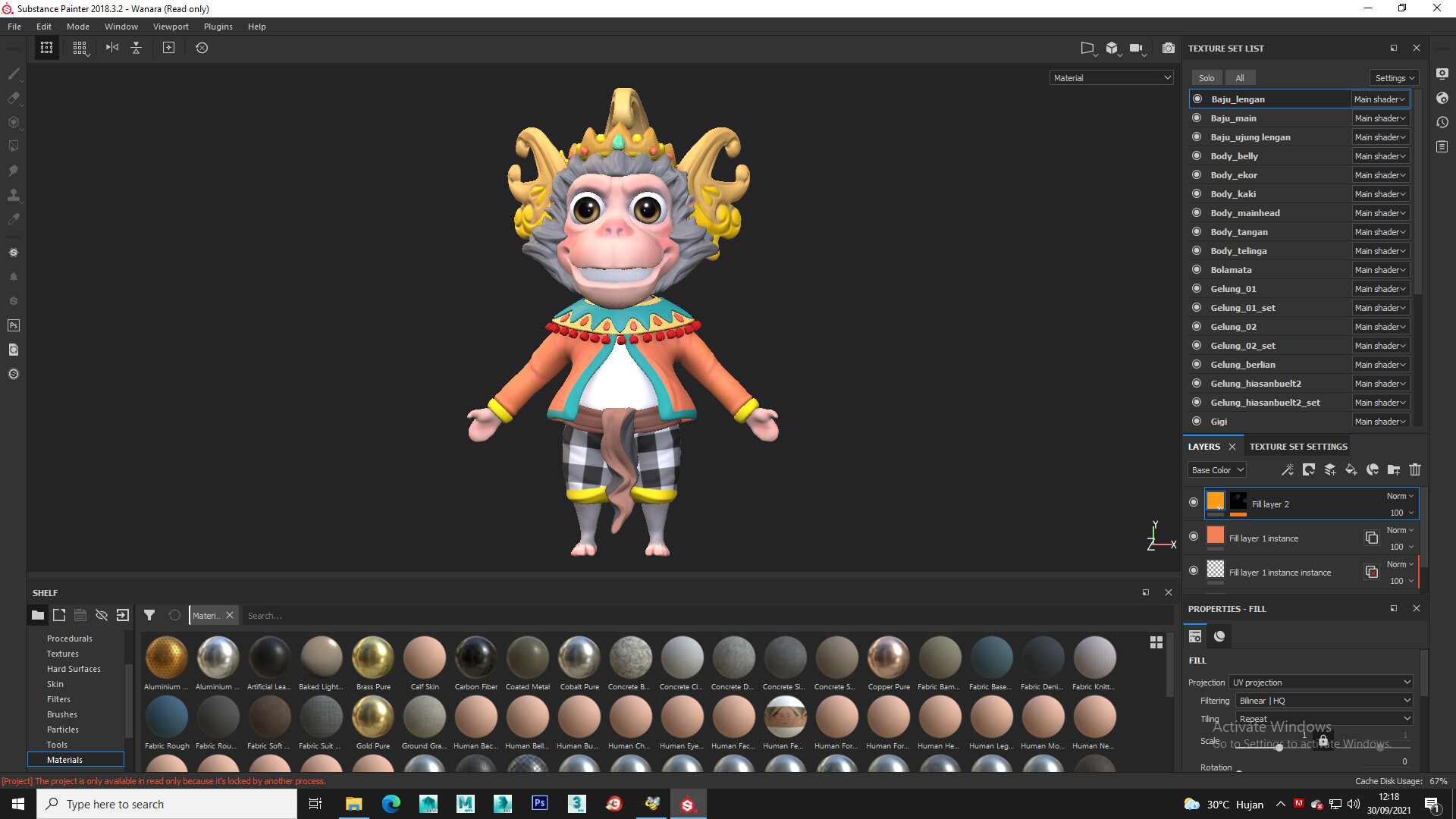This screenshot has height=819, width=1456.
Task: Switch to Texture Set Settings tab
Action: pos(1298,447)
